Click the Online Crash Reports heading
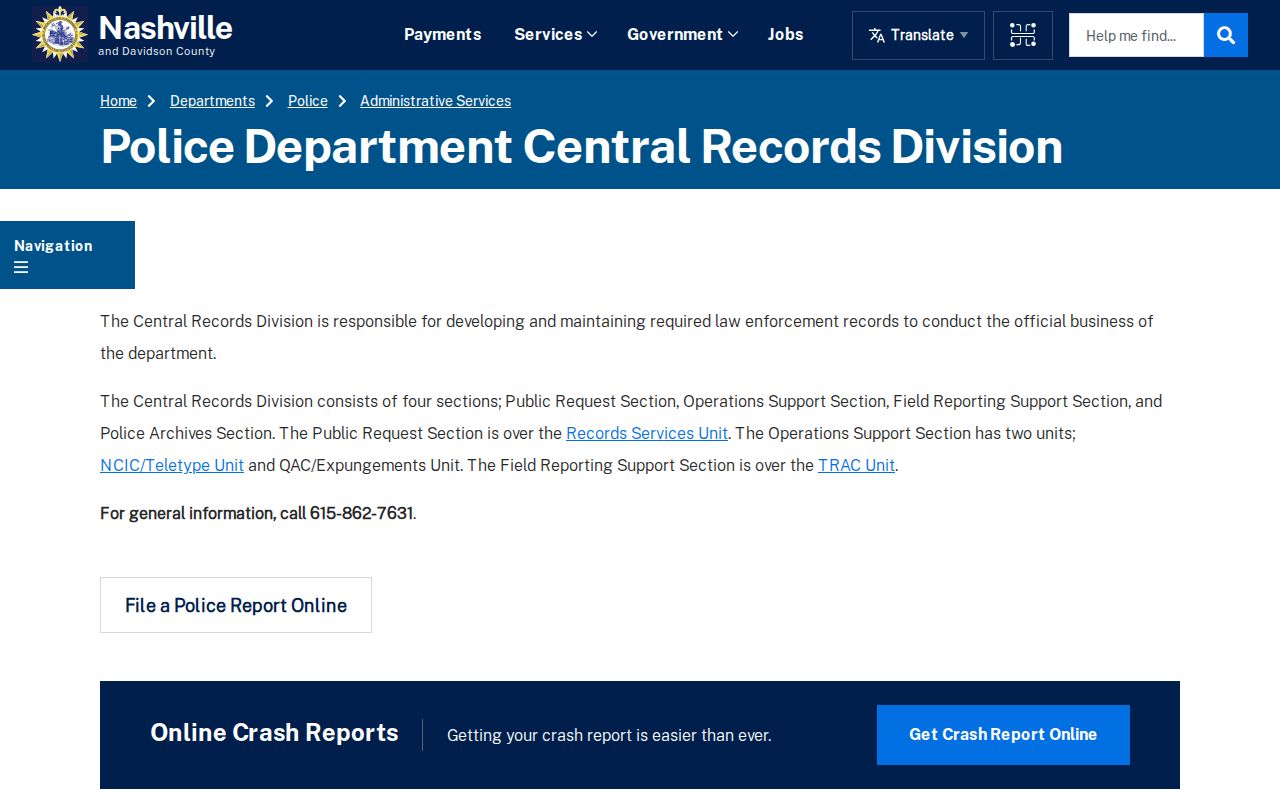 (274, 733)
